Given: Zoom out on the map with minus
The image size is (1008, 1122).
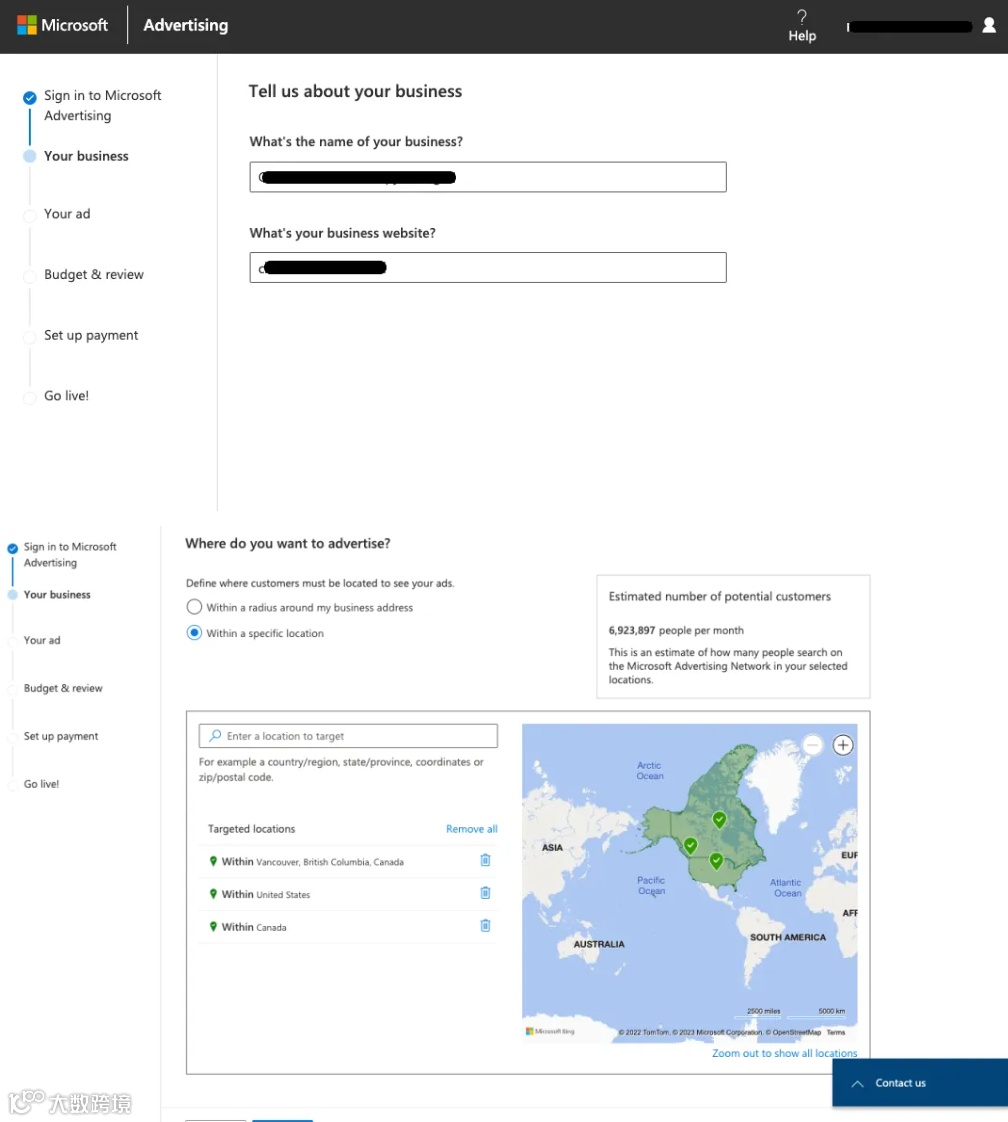Looking at the screenshot, I should (813, 746).
